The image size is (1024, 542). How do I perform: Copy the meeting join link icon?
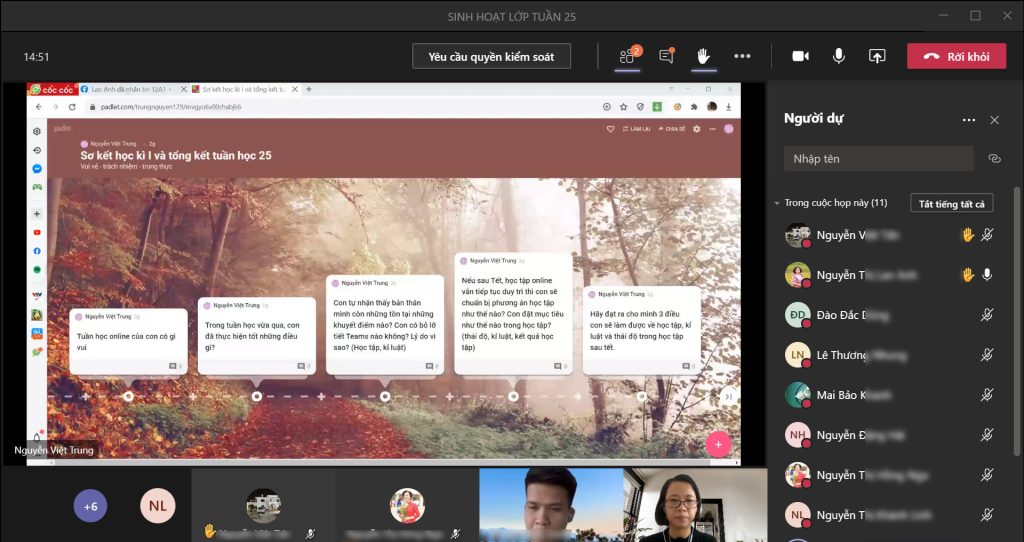click(994, 158)
